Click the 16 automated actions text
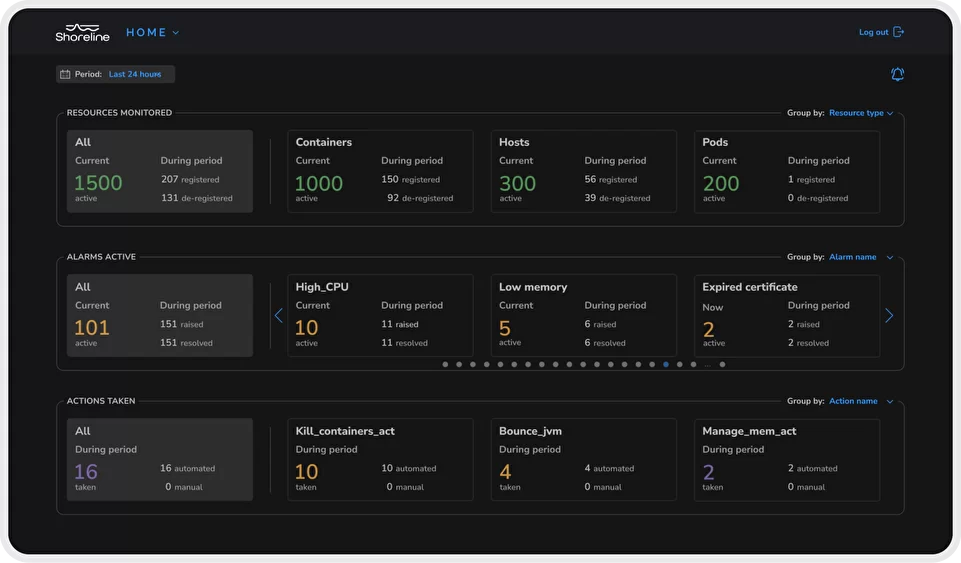 point(188,468)
